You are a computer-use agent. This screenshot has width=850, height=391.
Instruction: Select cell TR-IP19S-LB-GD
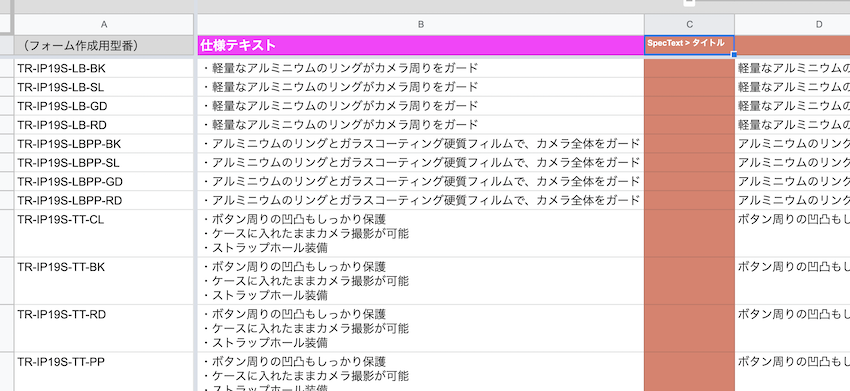pos(104,106)
